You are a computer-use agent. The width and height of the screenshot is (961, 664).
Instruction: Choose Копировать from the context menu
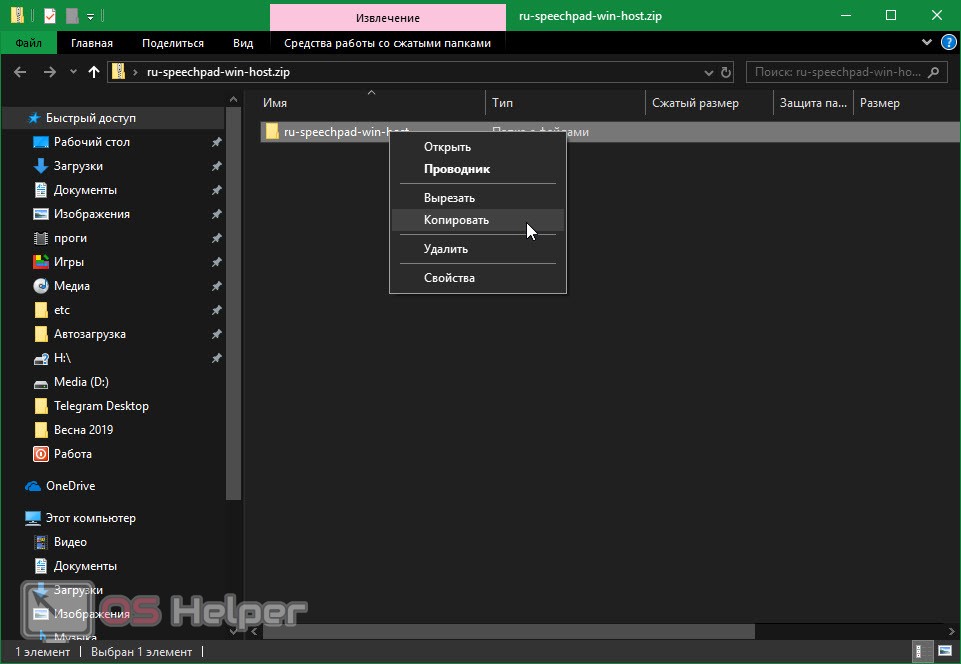click(456, 220)
